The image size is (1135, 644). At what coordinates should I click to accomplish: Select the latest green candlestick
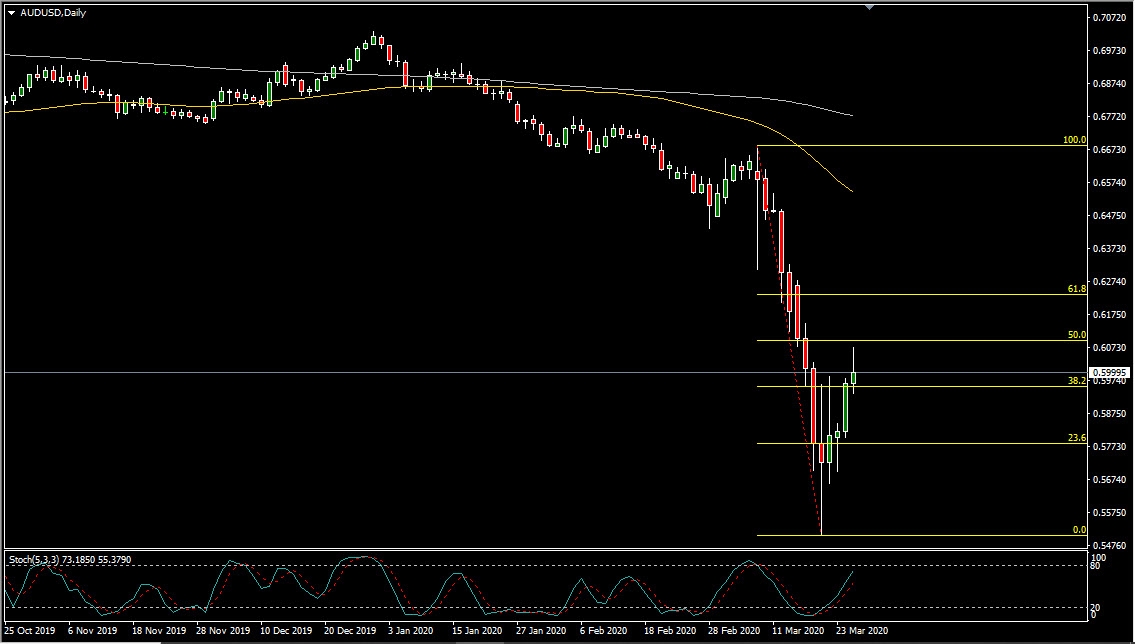pyautogui.click(x=854, y=371)
